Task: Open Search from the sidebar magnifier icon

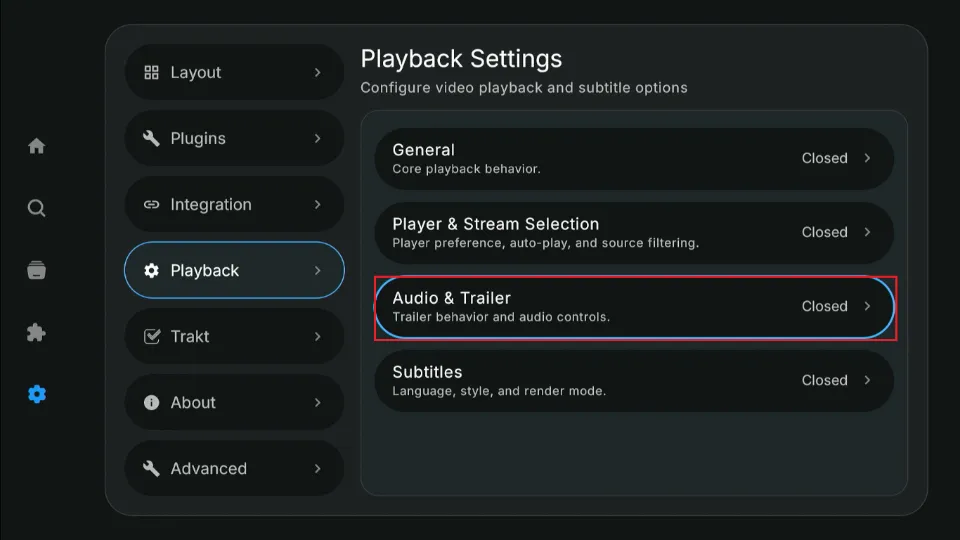Action: (37, 208)
